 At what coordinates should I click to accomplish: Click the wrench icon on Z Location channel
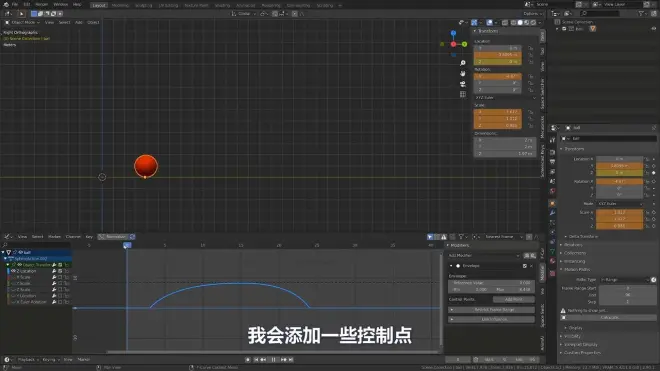[x=54, y=271]
